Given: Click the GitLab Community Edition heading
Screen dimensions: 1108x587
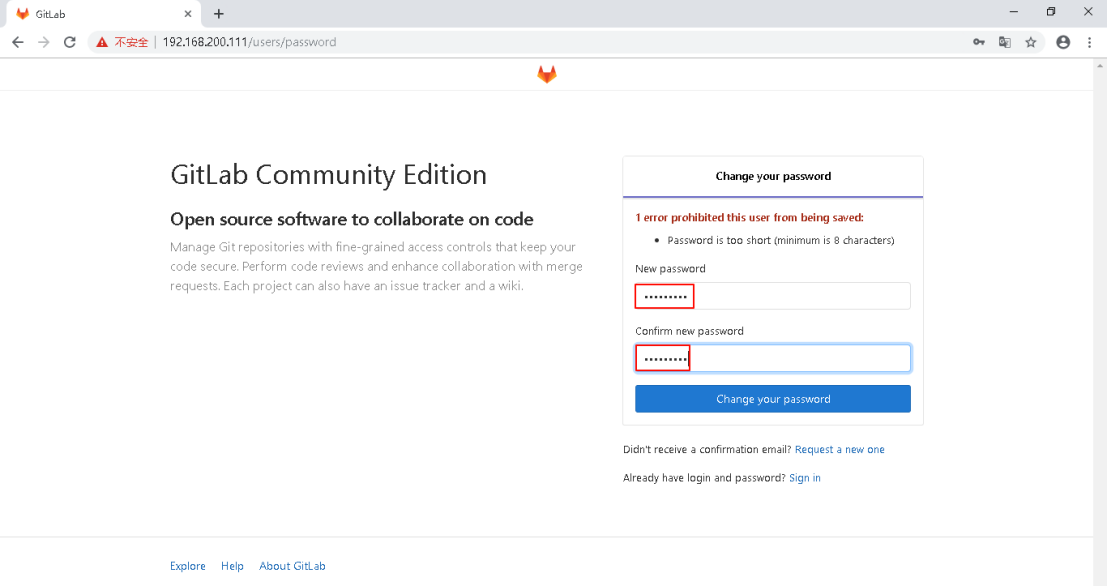Looking at the screenshot, I should tap(329, 175).
